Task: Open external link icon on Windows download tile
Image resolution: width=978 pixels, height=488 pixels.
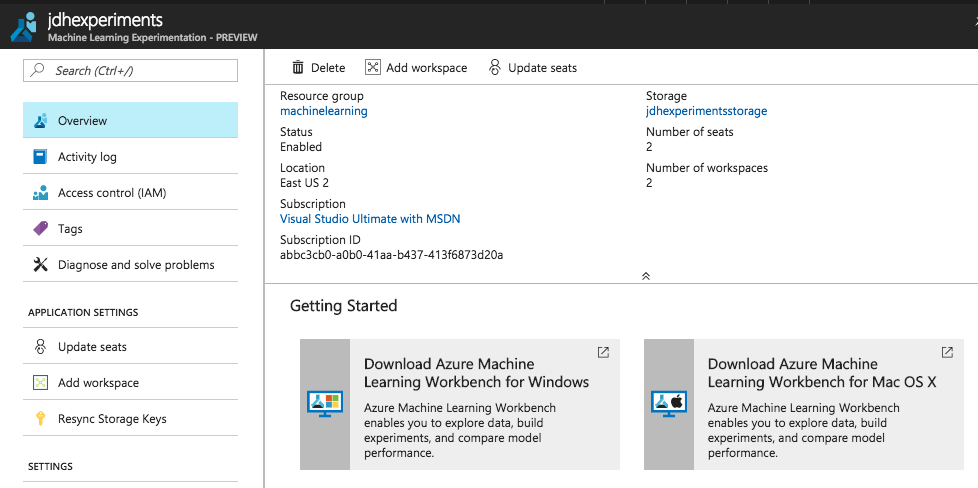Action: (x=603, y=353)
